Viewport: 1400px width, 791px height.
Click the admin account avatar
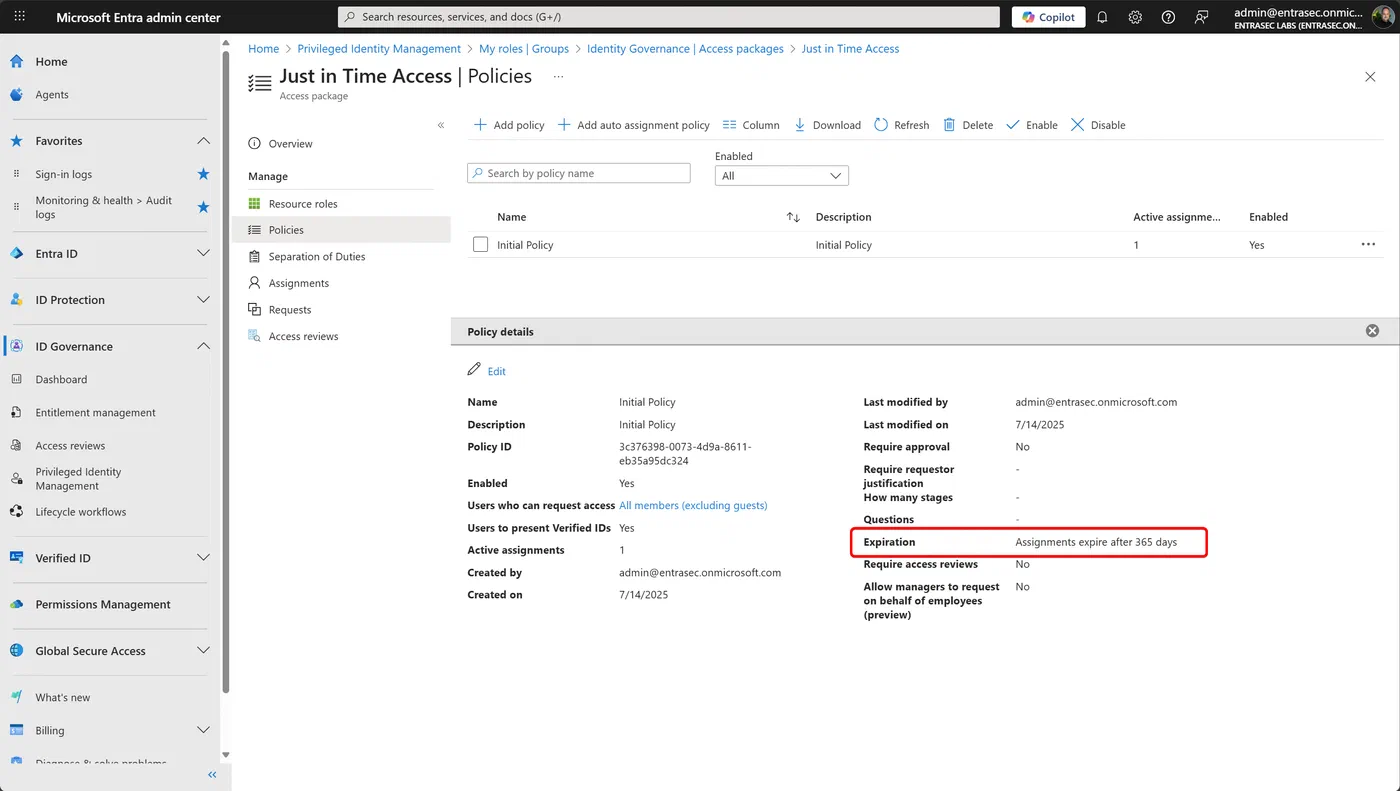(x=1381, y=17)
